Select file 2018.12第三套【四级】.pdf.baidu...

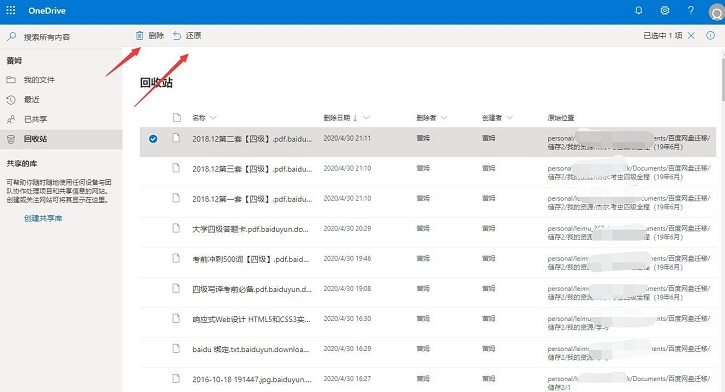(x=252, y=169)
